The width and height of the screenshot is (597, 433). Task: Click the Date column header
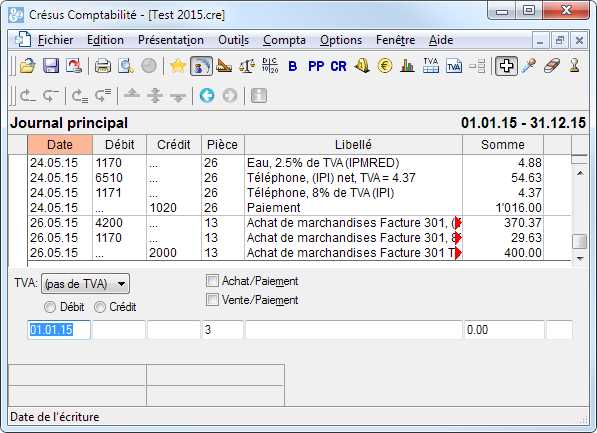[x=60, y=145]
